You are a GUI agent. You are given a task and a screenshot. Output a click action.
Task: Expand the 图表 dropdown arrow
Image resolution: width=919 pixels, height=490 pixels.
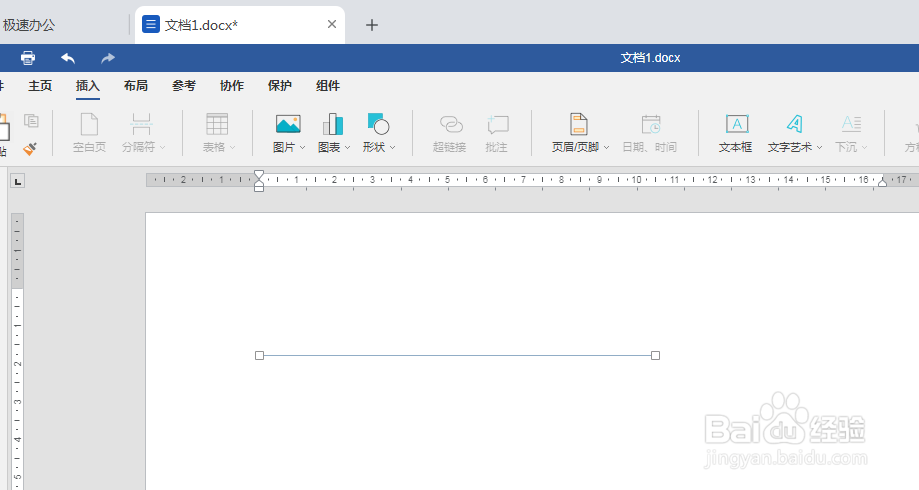pos(348,148)
